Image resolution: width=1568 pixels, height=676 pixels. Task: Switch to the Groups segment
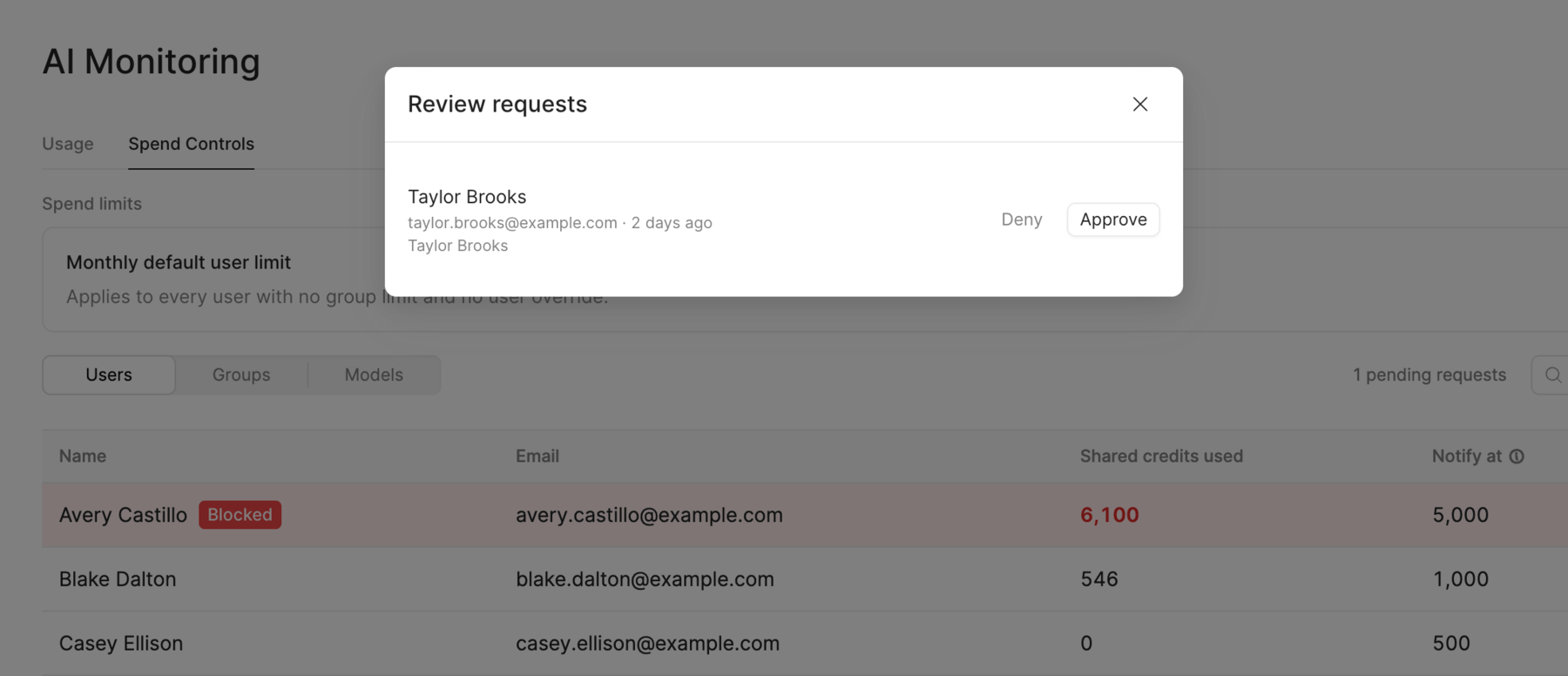click(x=241, y=375)
